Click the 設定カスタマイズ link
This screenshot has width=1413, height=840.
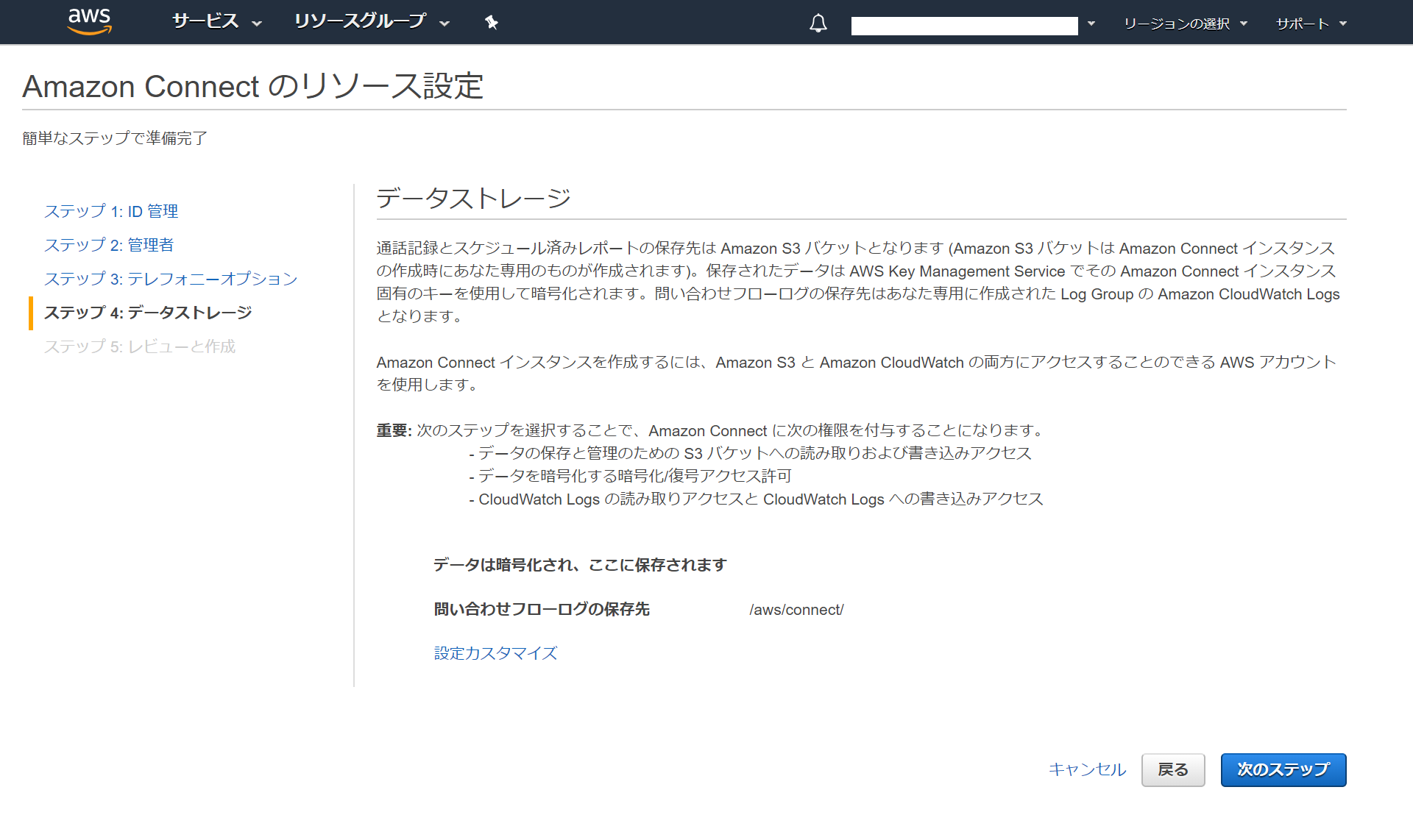[495, 653]
